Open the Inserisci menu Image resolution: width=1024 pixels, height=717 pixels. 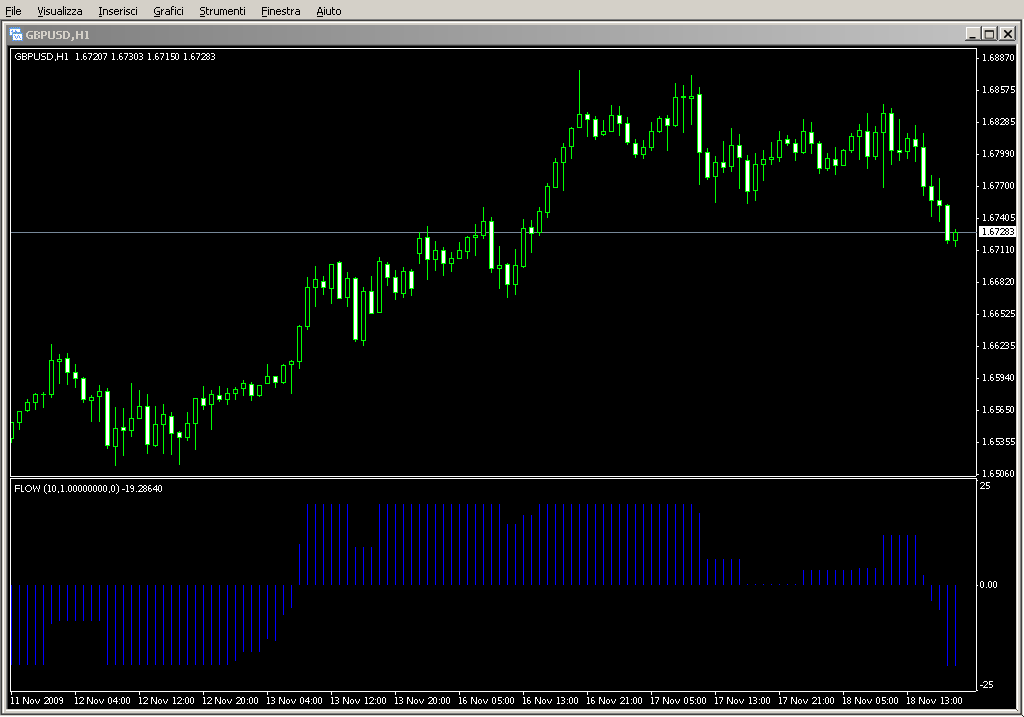[119, 11]
